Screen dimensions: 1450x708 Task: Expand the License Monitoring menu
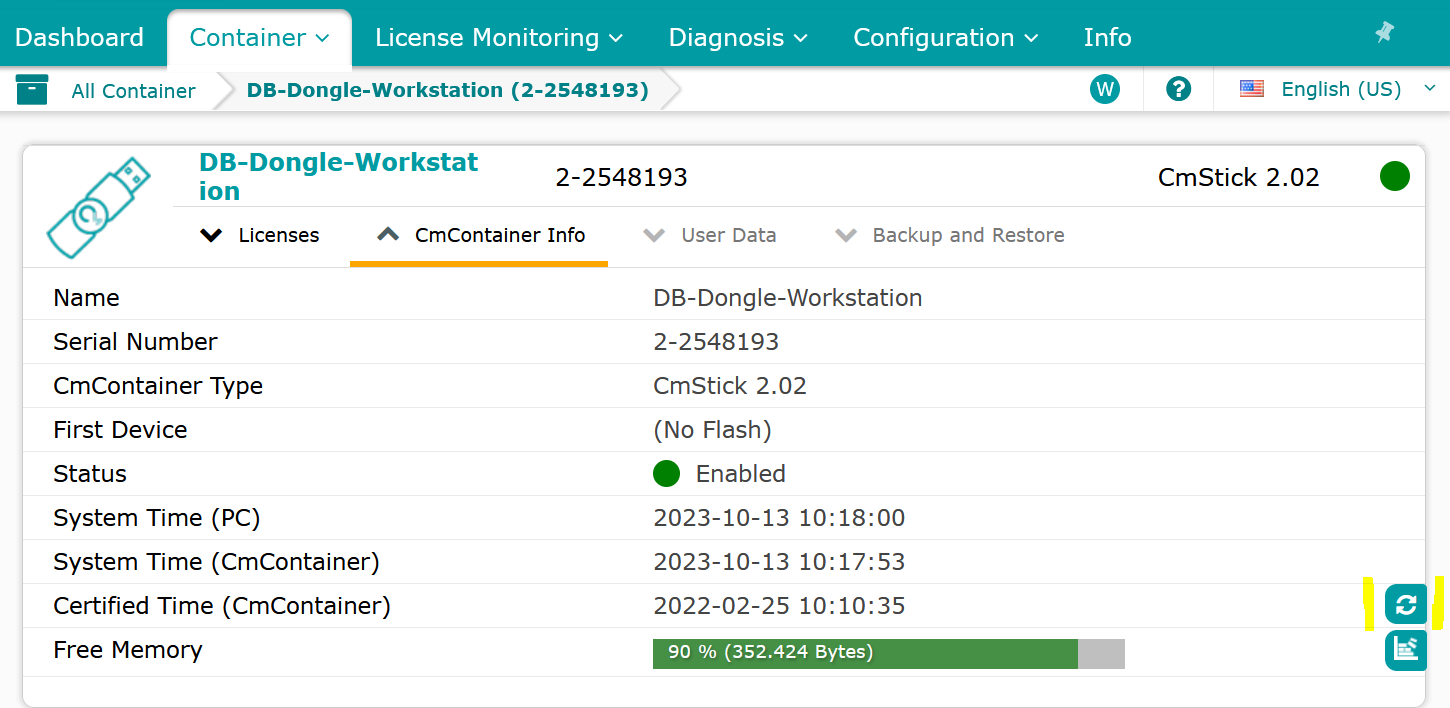(498, 38)
